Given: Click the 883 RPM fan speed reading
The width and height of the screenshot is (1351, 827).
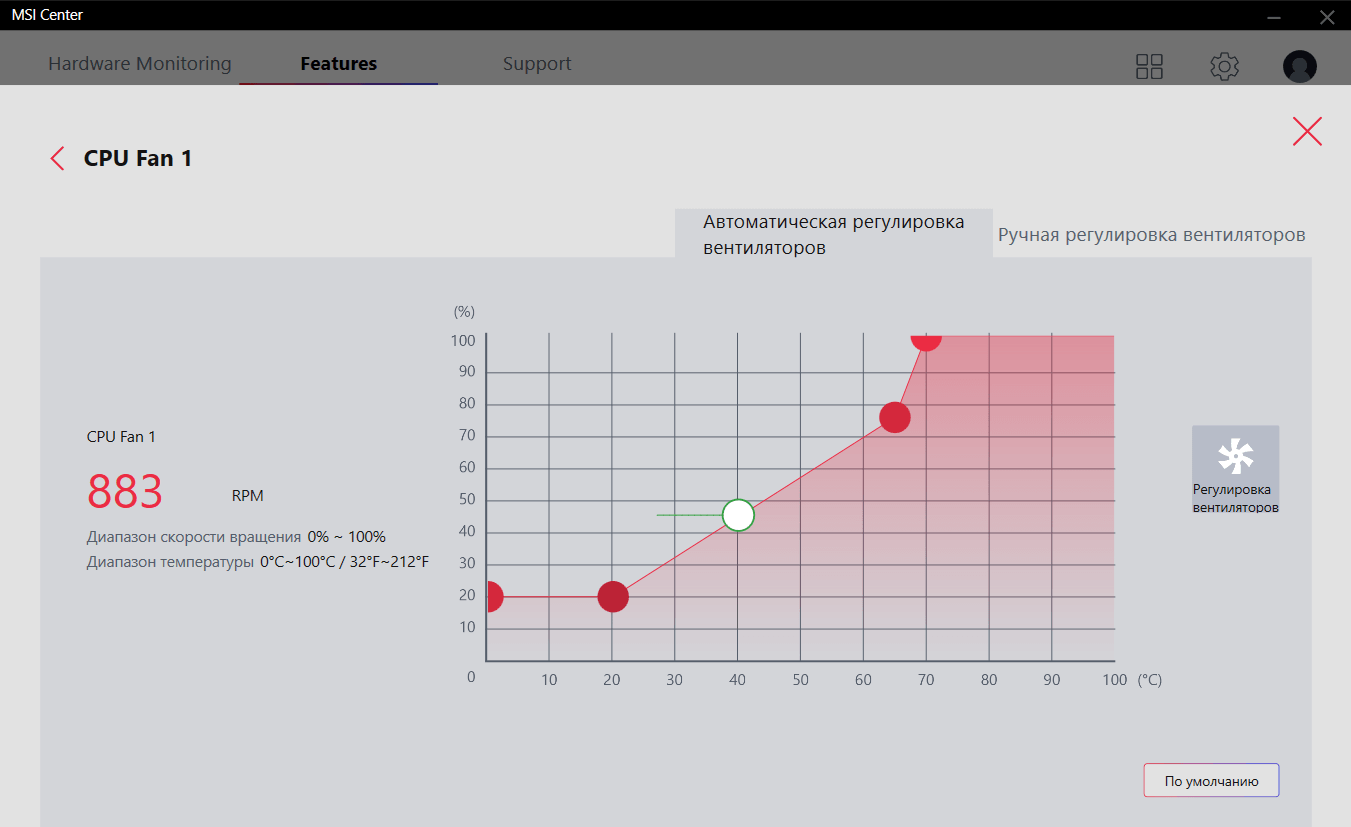Looking at the screenshot, I should coord(125,492).
